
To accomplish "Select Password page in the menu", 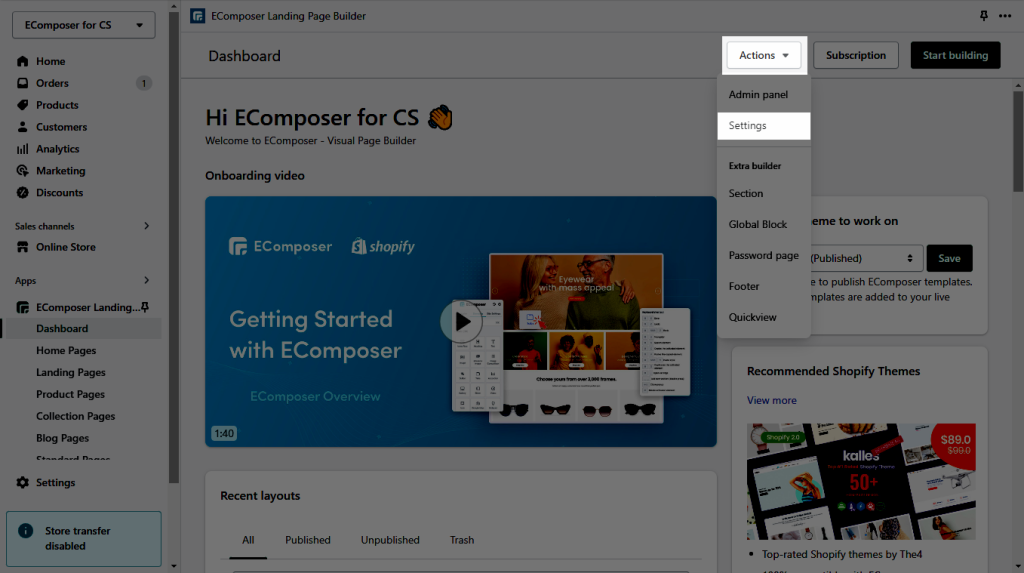I will point(763,255).
